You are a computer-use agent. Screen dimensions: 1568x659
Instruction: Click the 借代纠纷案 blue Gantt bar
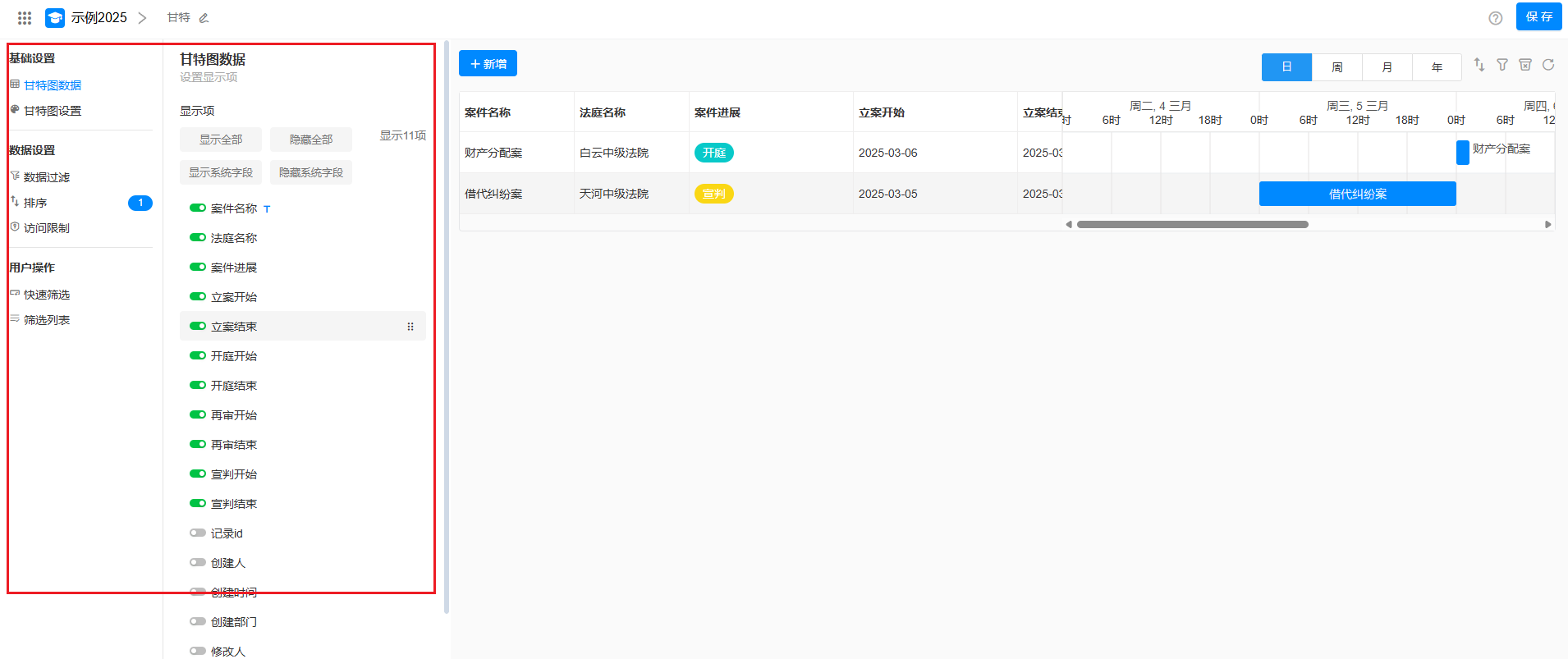point(1357,194)
